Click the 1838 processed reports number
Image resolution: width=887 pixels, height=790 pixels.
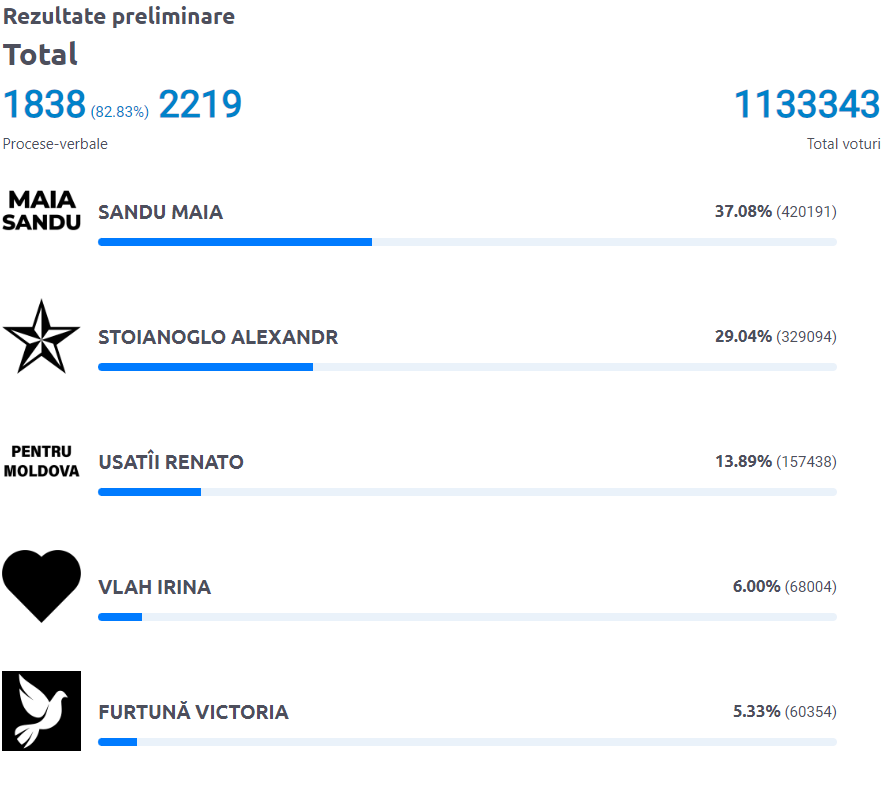[44, 105]
